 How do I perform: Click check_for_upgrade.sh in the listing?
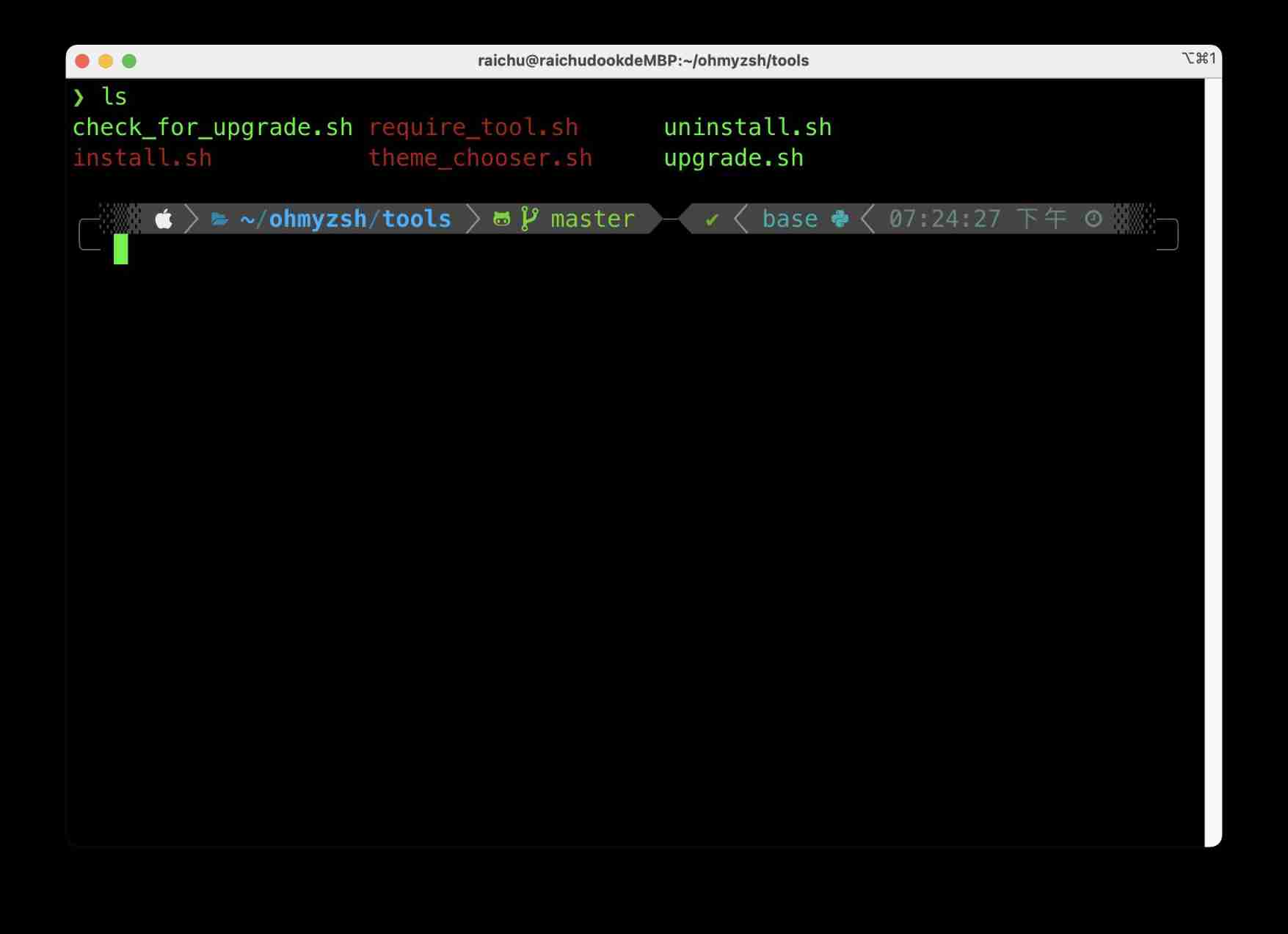[213, 128]
